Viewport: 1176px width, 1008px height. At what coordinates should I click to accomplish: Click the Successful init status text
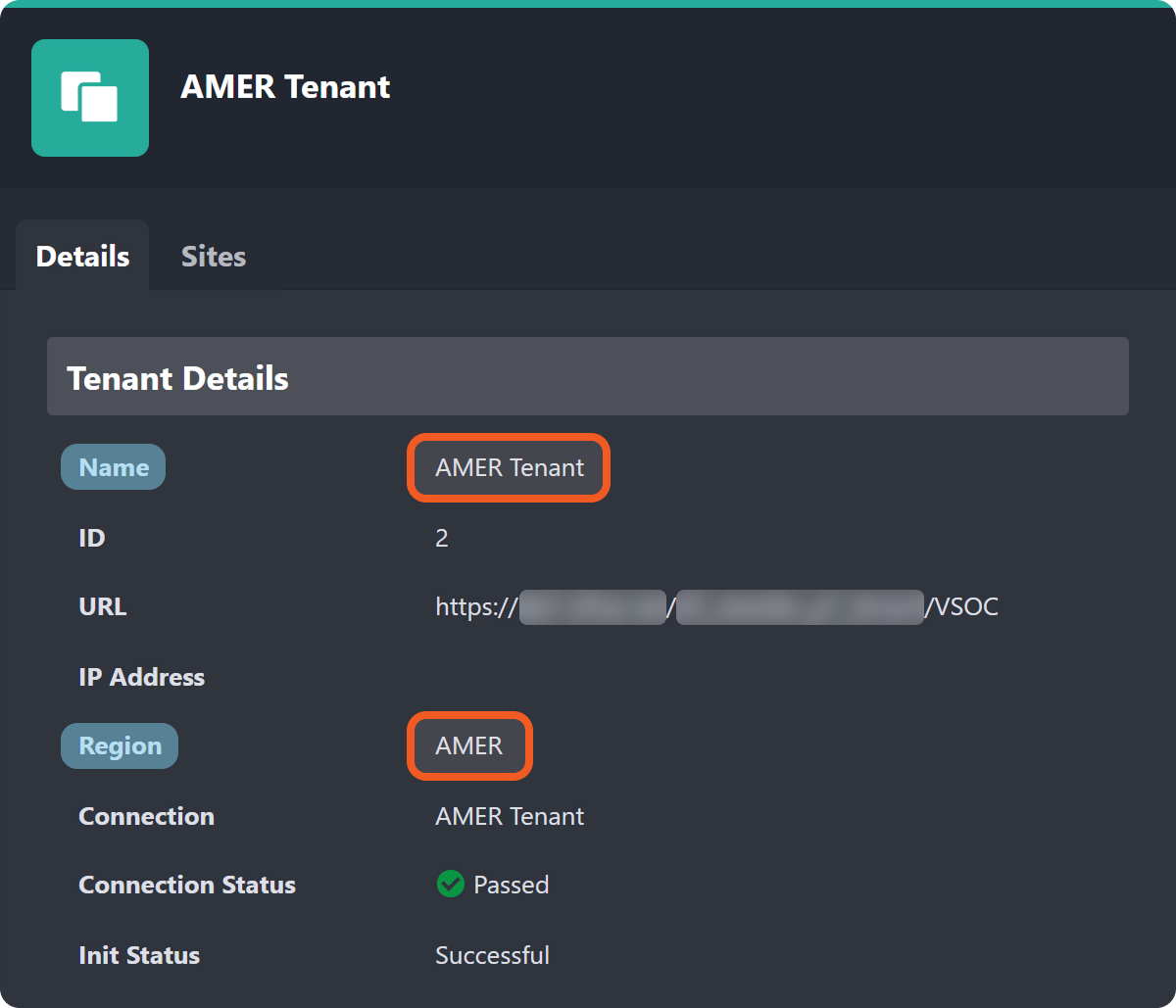492,955
